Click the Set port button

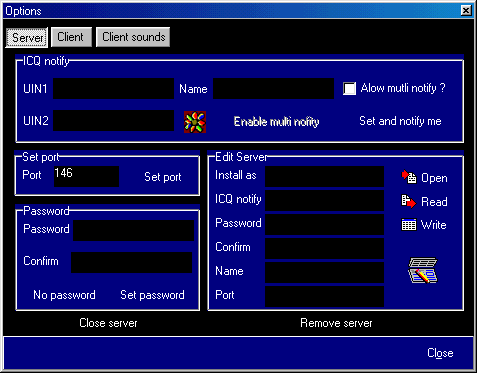coord(163,177)
